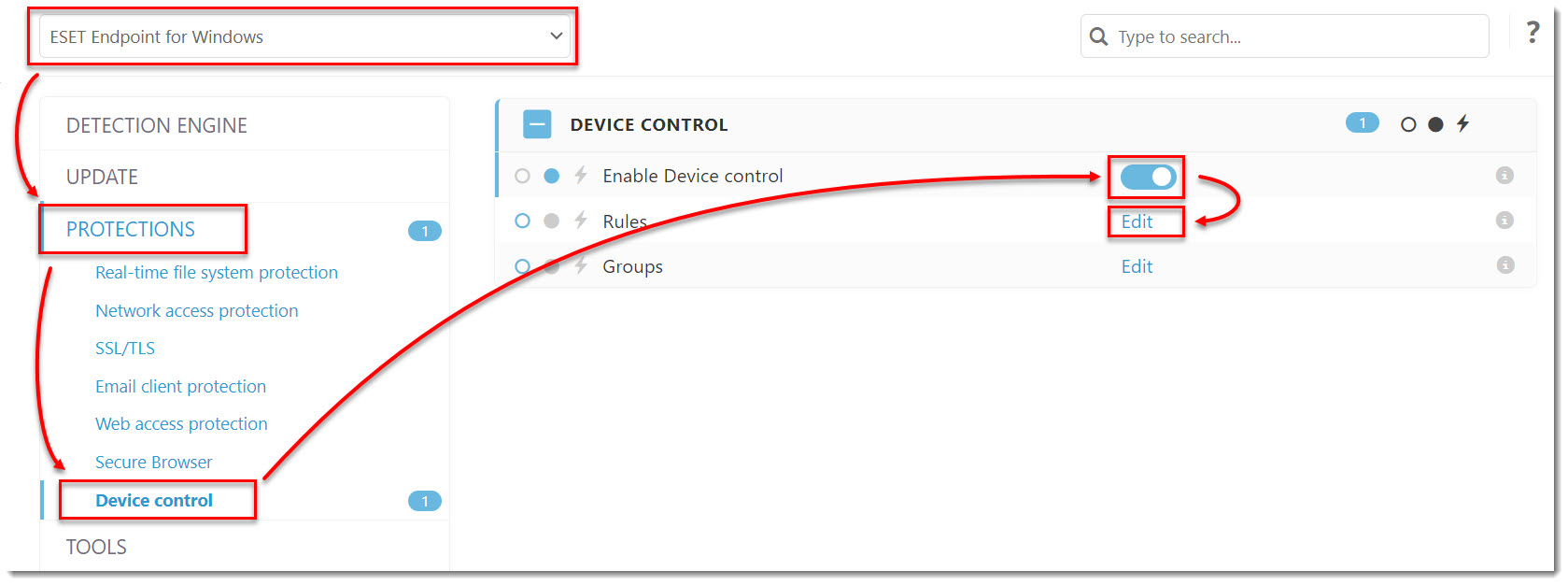The height and width of the screenshot is (585, 1568).
Task: Open Secure Browser settings
Action: [153, 462]
